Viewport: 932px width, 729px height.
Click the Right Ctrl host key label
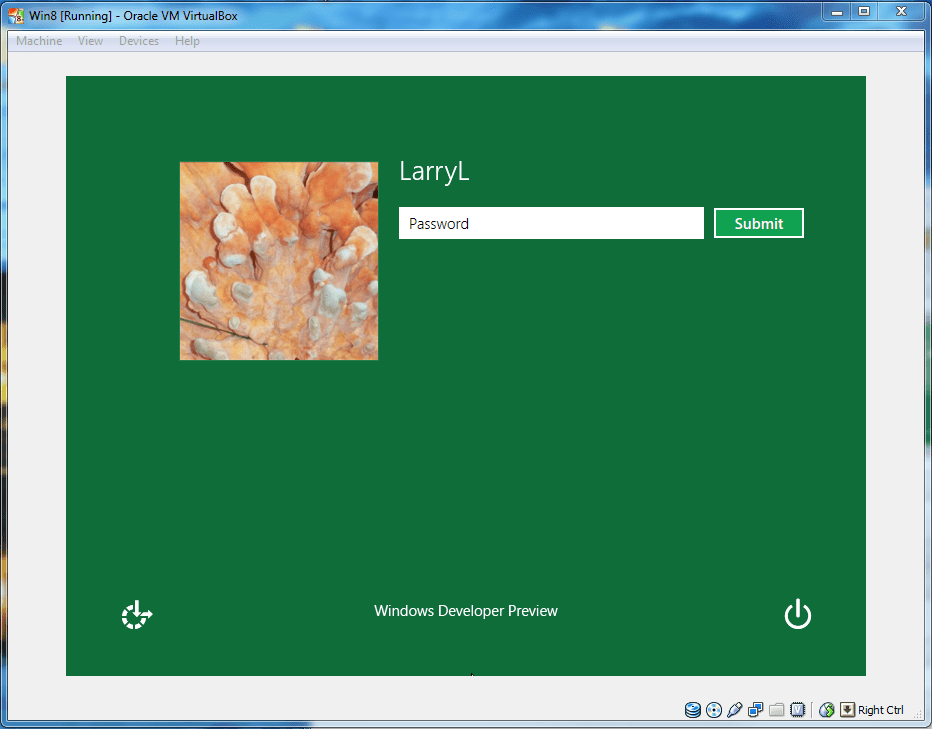(881, 710)
